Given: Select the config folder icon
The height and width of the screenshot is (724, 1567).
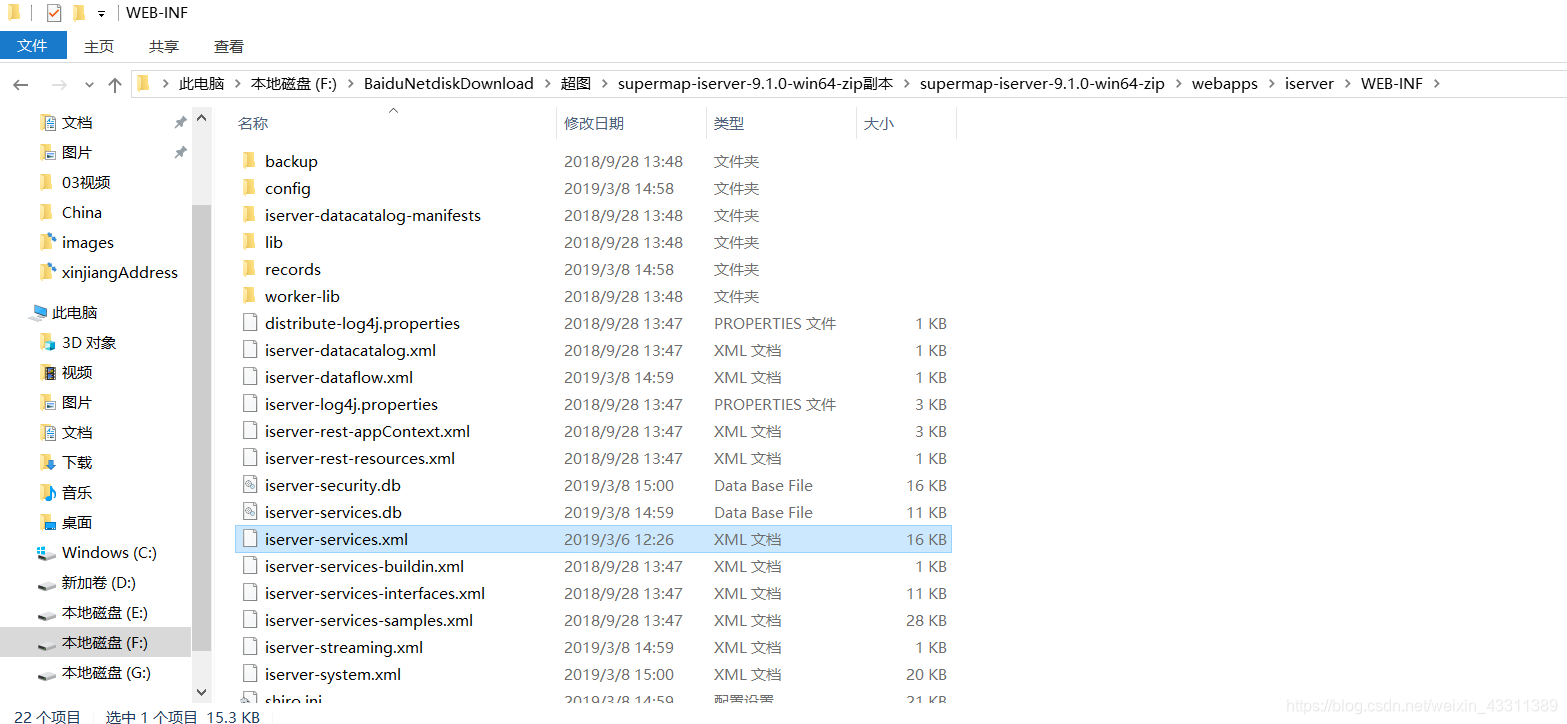Looking at the screenshot, I should [x=250, y=188].
